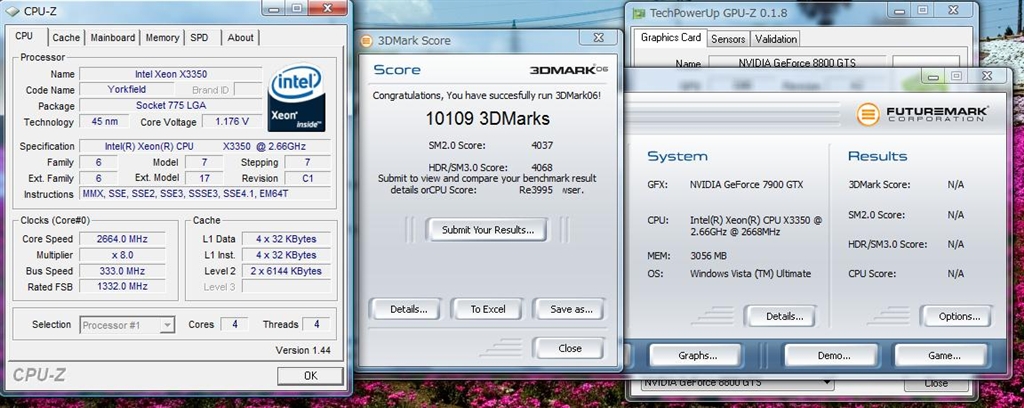Click Save as in the Score dialog

point(569,309)
